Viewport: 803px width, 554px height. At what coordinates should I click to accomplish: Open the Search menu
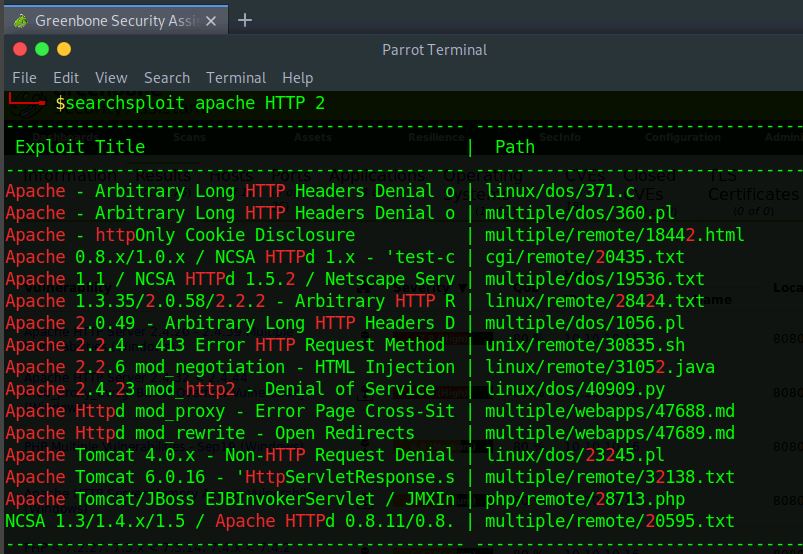coord(167,78)
